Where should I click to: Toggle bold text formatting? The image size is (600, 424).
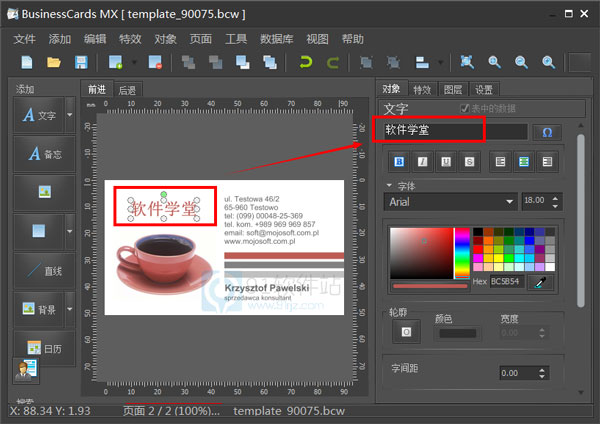399,161
